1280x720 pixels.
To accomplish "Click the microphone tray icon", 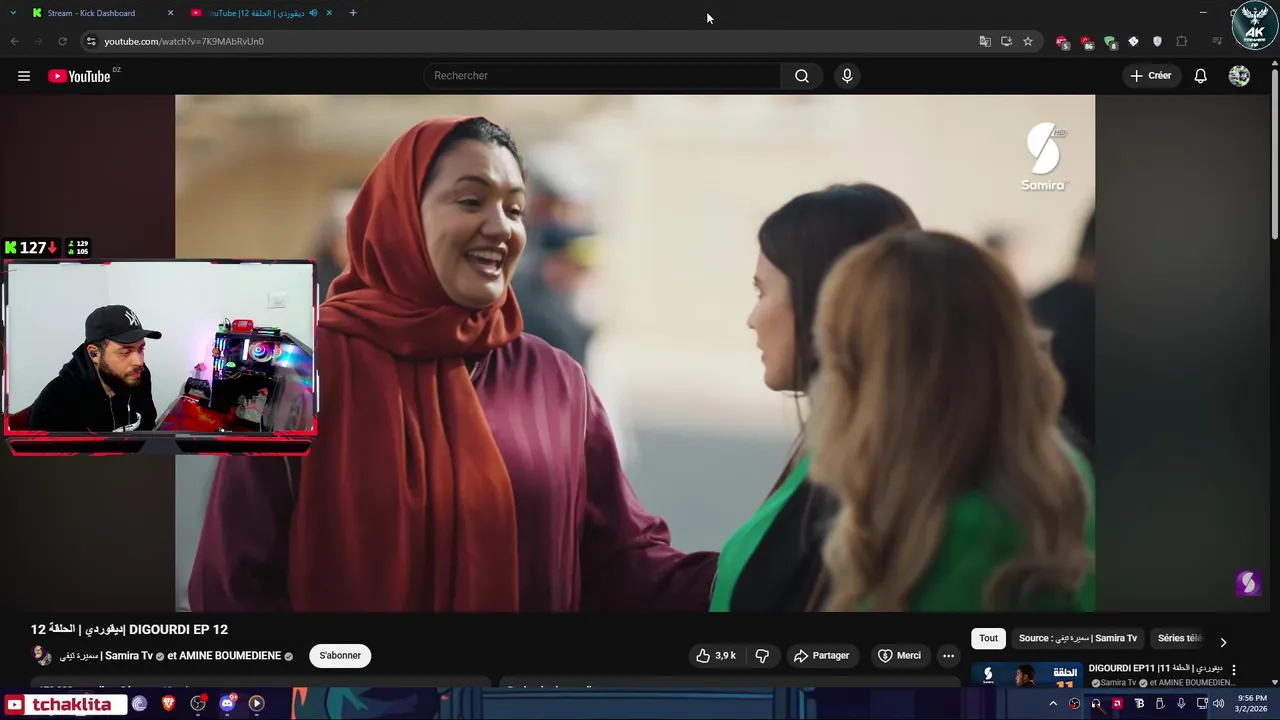I will click(1181, 704).
